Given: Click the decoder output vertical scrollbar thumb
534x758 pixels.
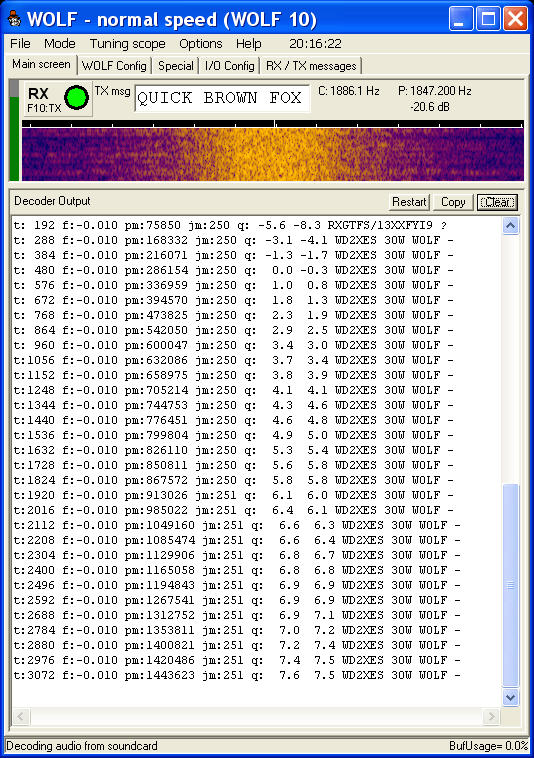Looking at the screenshot, I should pyautogui.click(x=511, y=585).
